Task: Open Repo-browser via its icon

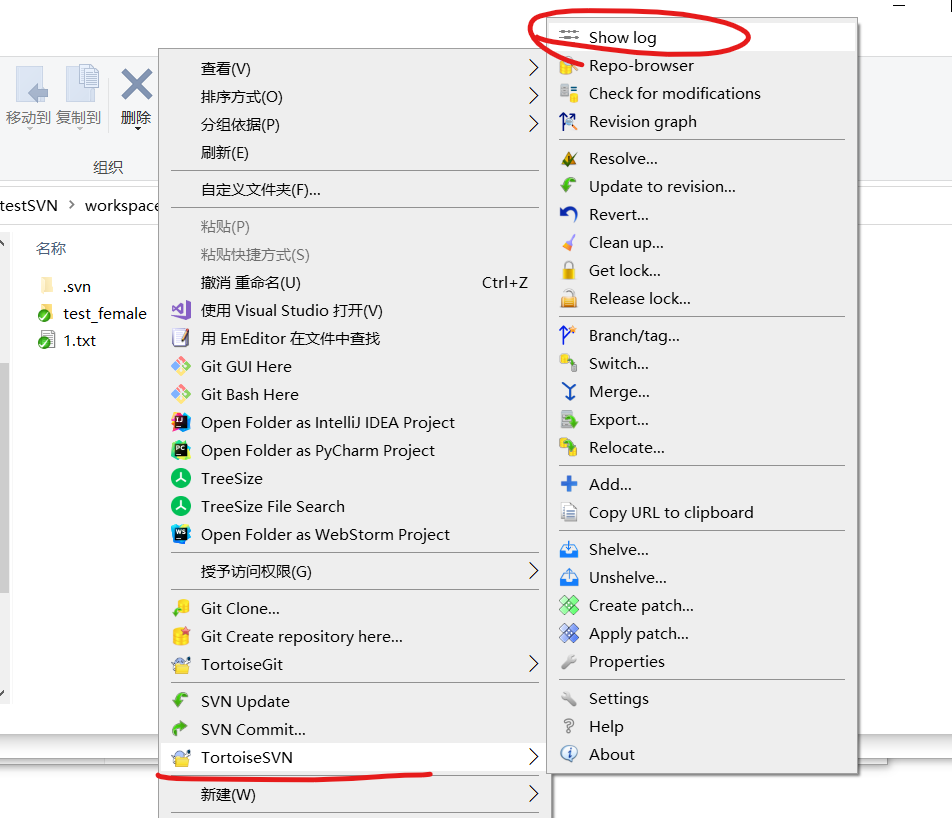Action: 569,65
